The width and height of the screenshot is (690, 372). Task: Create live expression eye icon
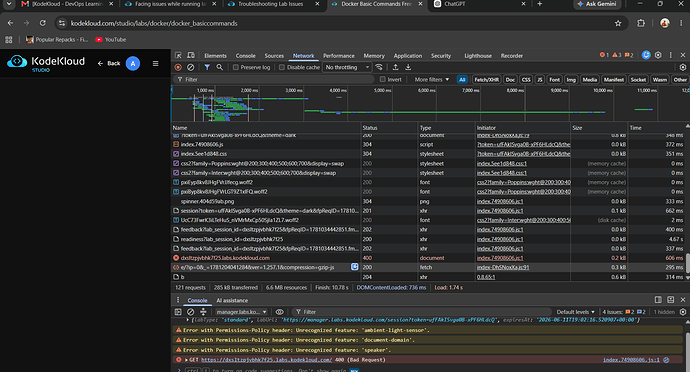pos(279,312)
